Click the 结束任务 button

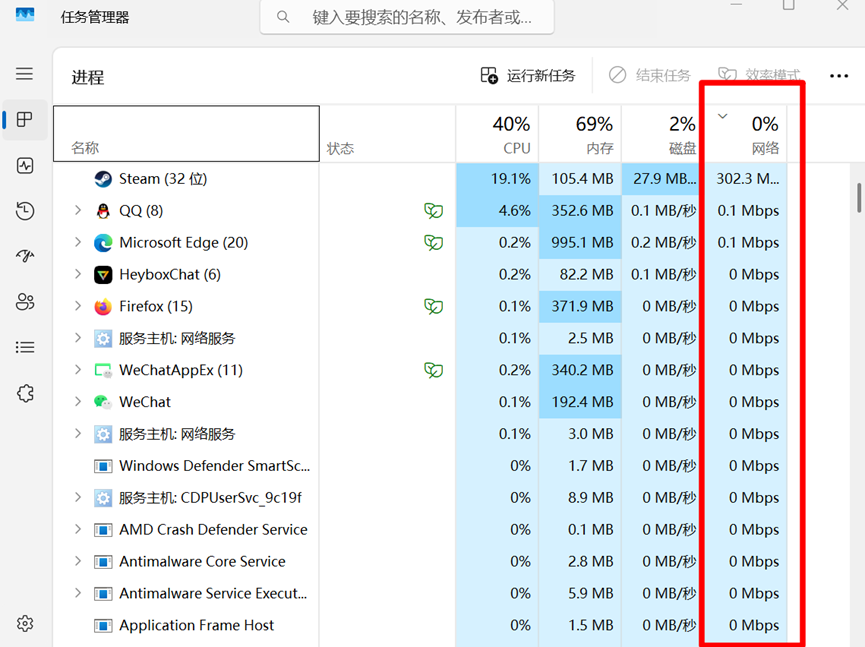pyautogui.click(x=649, y=75)
